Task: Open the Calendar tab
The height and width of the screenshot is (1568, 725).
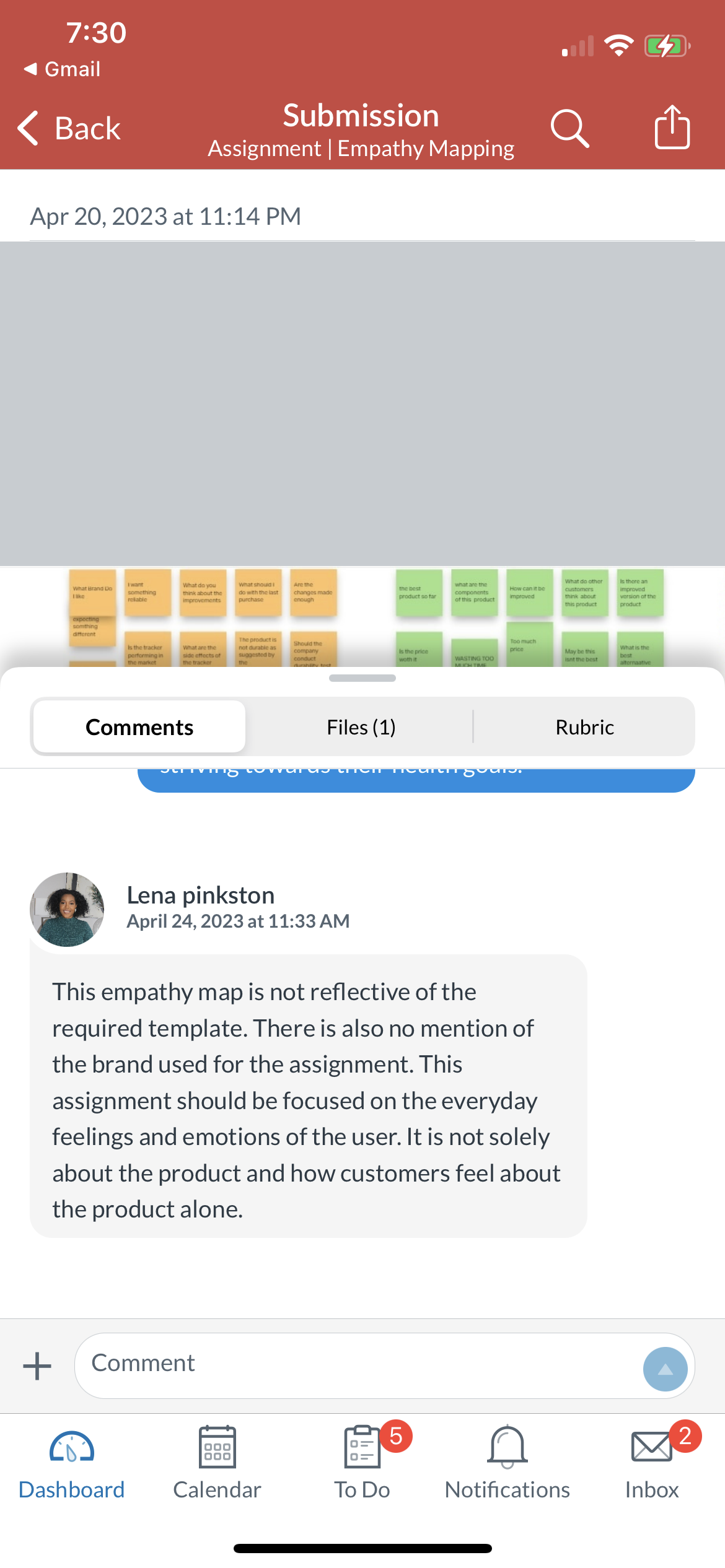Action: [x=217, y=1462]
